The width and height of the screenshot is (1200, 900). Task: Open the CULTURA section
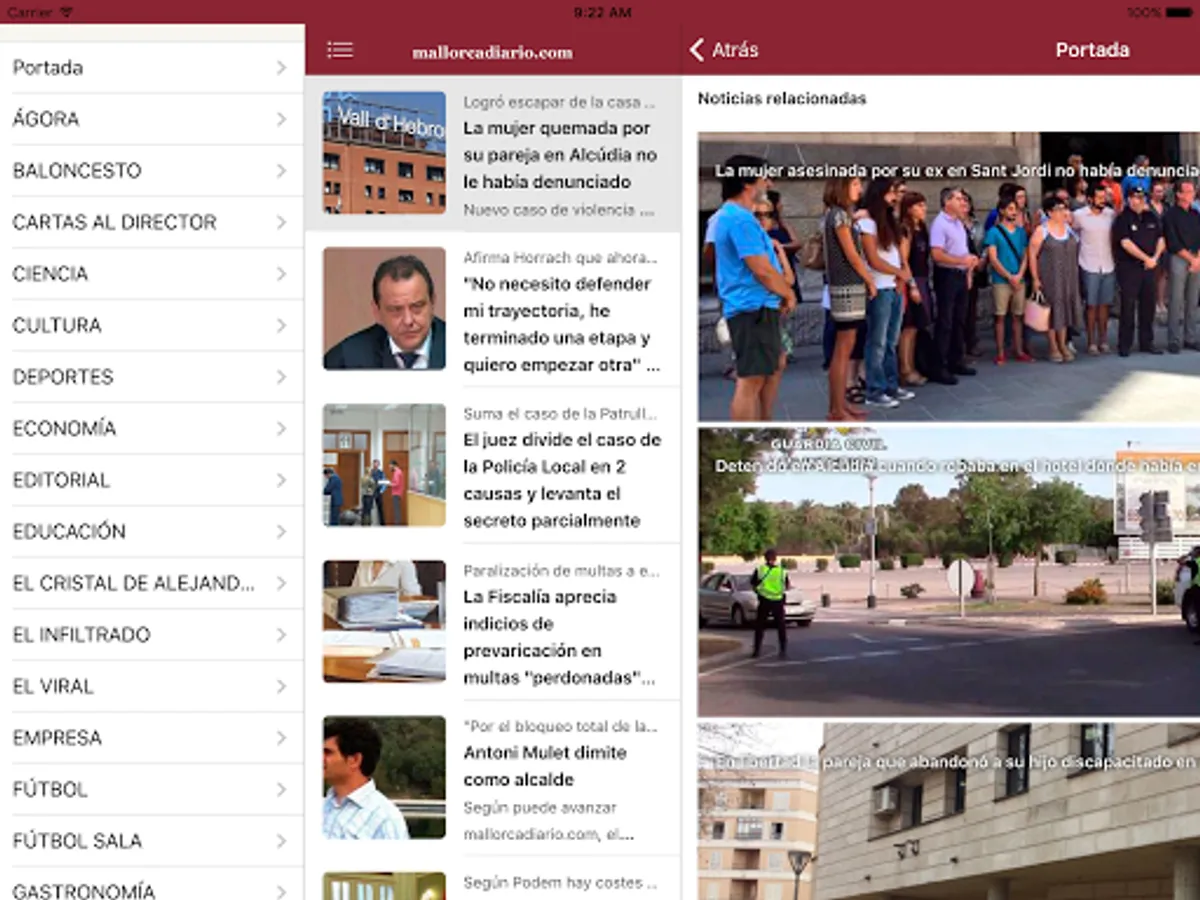click(x=152, y=325)
